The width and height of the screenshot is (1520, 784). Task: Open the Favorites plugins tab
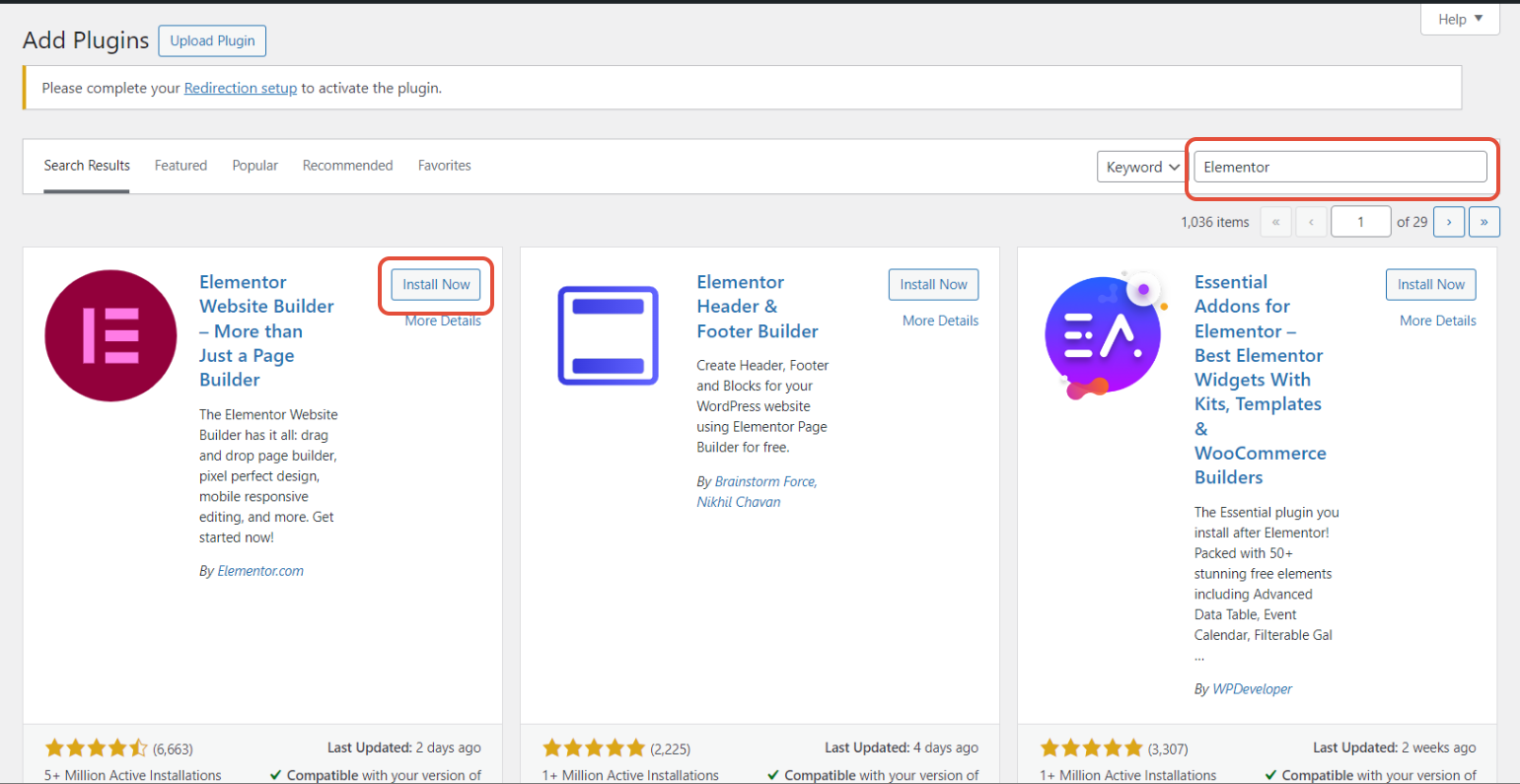coord(444,166)
